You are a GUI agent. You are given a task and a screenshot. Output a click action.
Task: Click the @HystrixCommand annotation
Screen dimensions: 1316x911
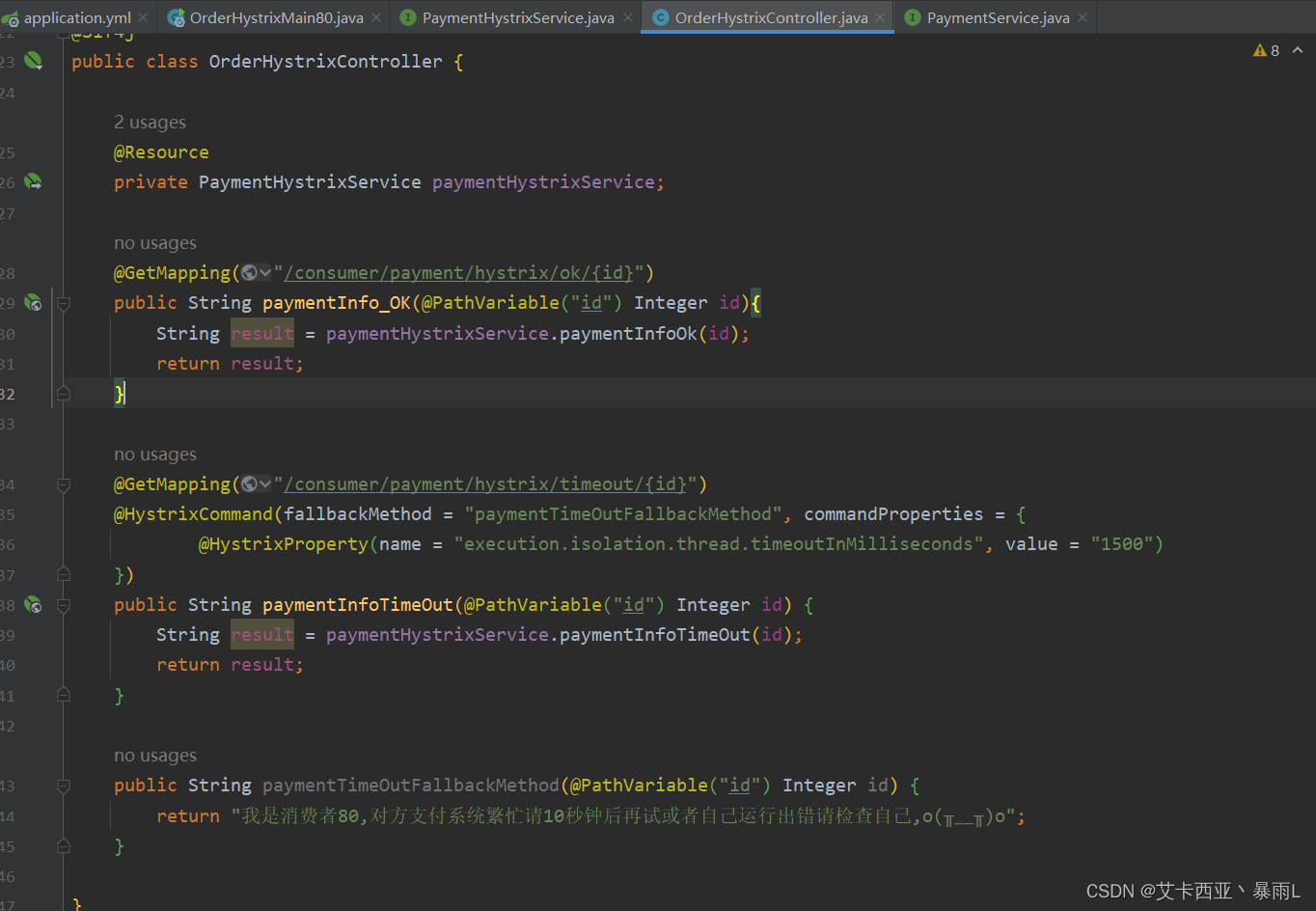click(x=193, y=514)
